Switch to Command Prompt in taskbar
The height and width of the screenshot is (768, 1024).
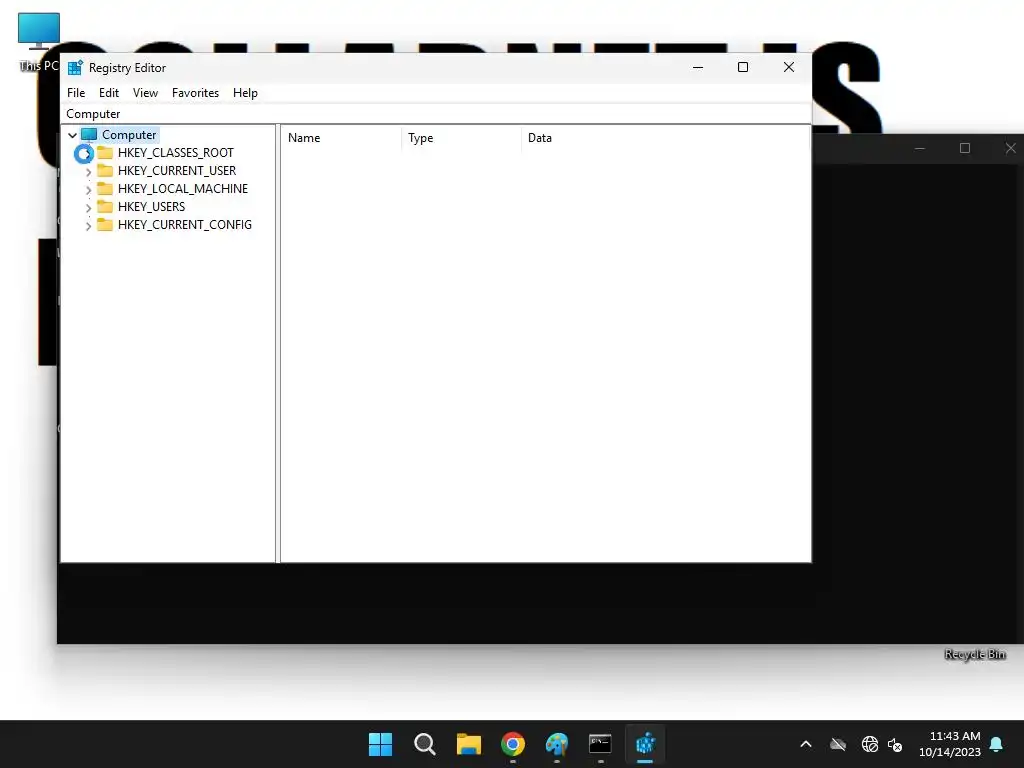[601, 744]
